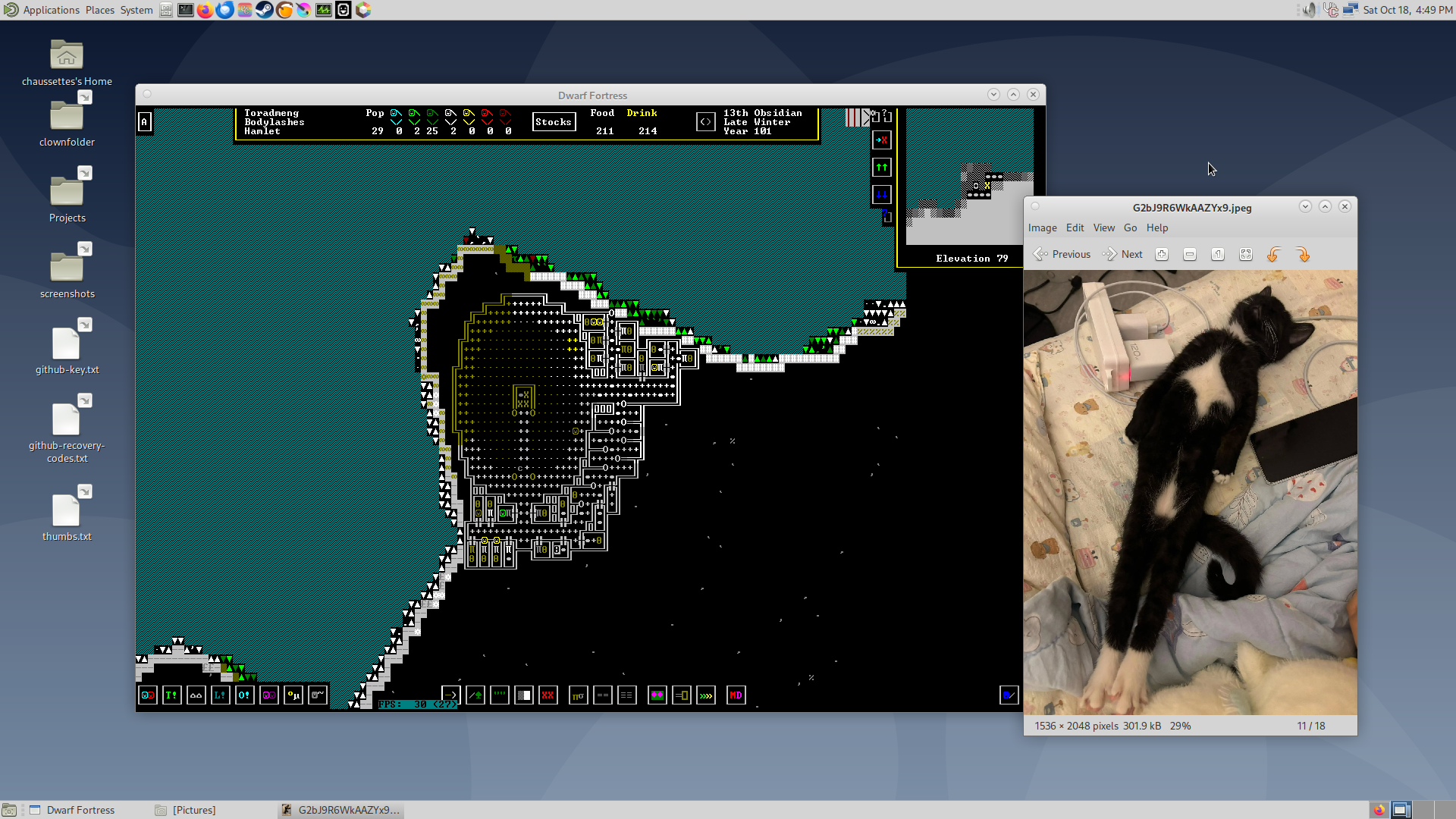Go to Previous image
The width and height of the screenshot is (1456, 819).
pos(1062,255)
